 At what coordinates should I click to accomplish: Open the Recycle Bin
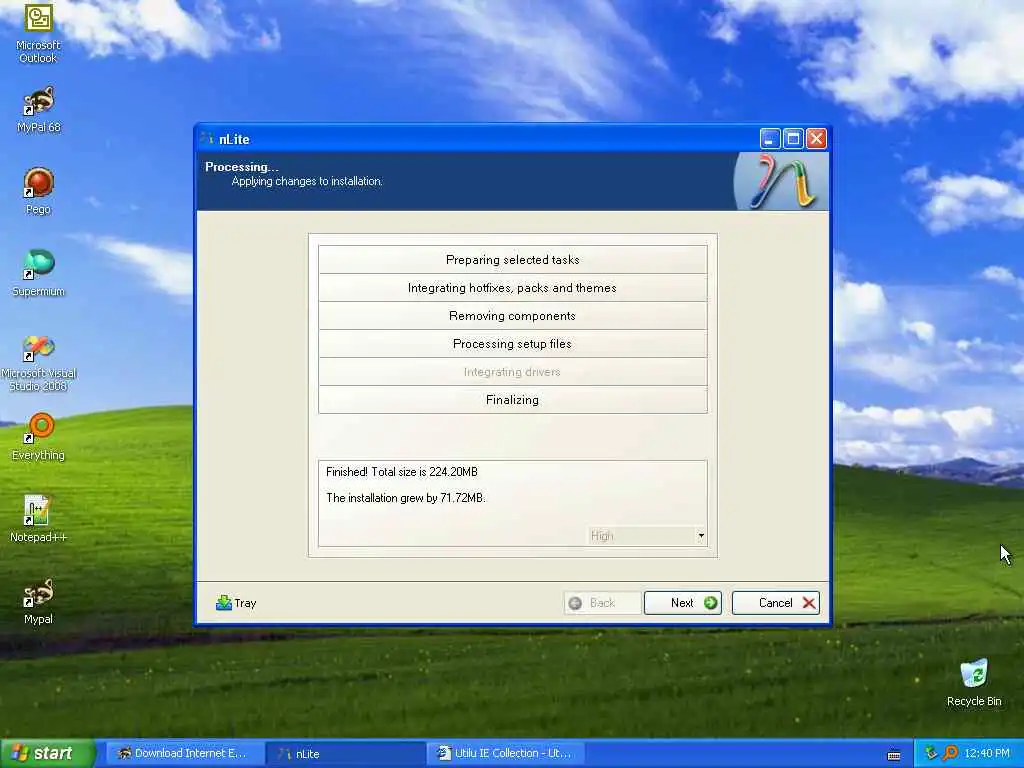tap(974, 683)
